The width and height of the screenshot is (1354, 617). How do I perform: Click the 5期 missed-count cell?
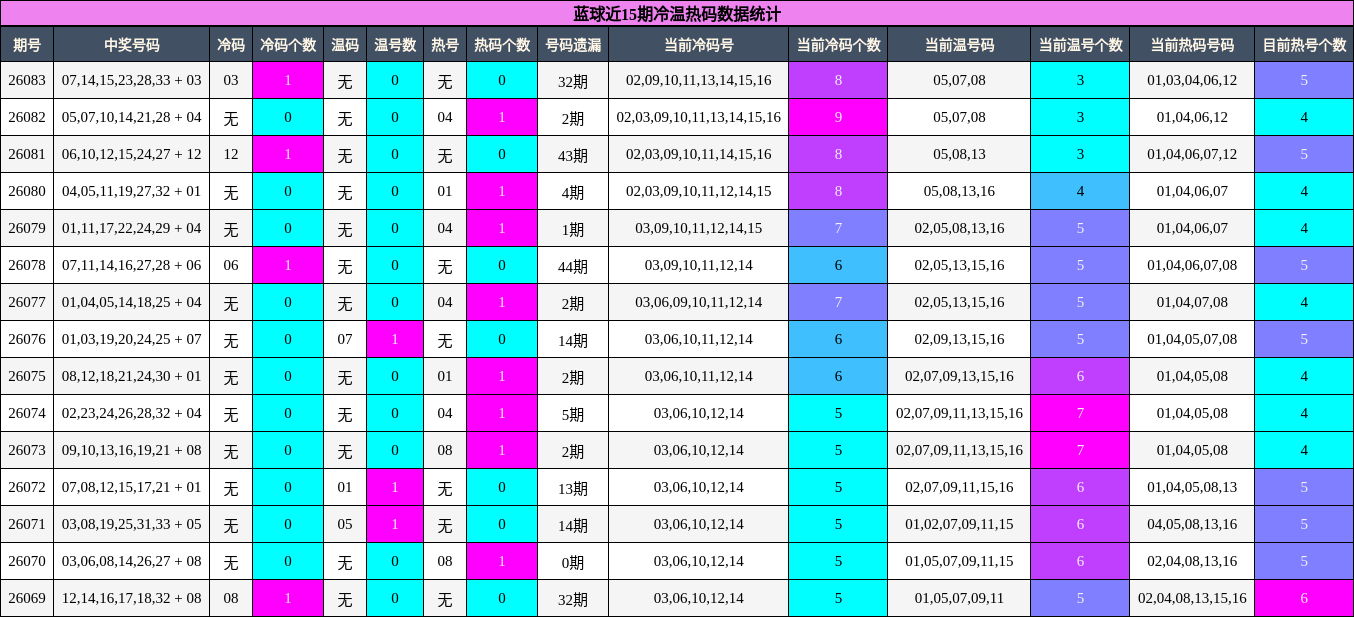tap(573, 413)
